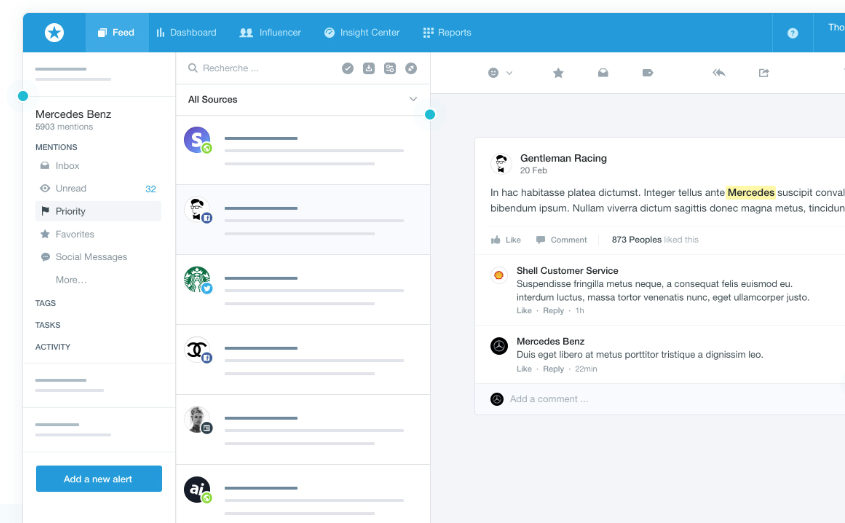
Task: Click the Mercedes Benz comment avatar
Action: 499,346
